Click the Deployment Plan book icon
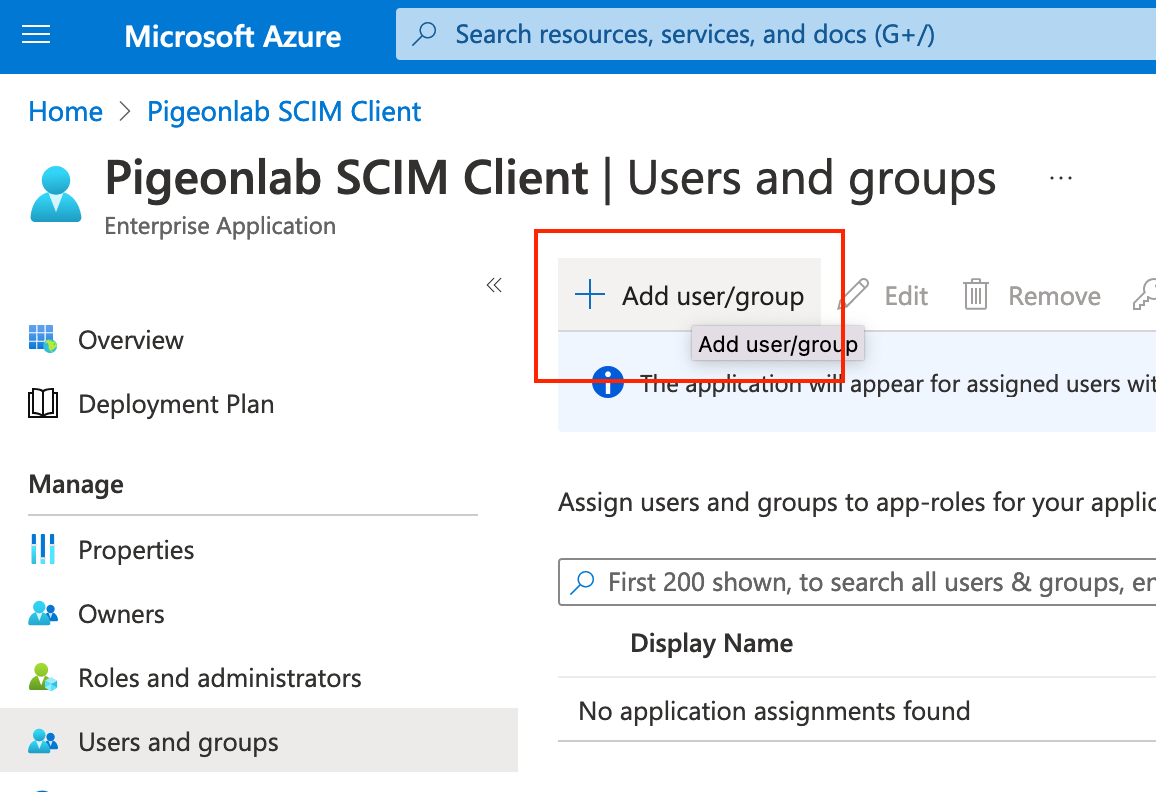This screenshot has width=1156, height=792. coord(43,403)
